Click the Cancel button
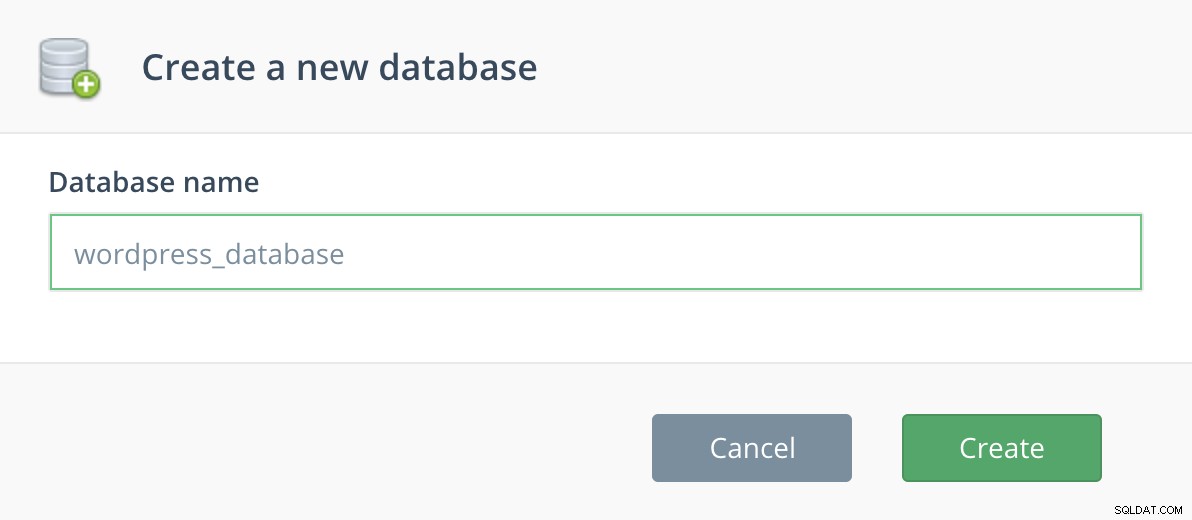 (752, 448)
